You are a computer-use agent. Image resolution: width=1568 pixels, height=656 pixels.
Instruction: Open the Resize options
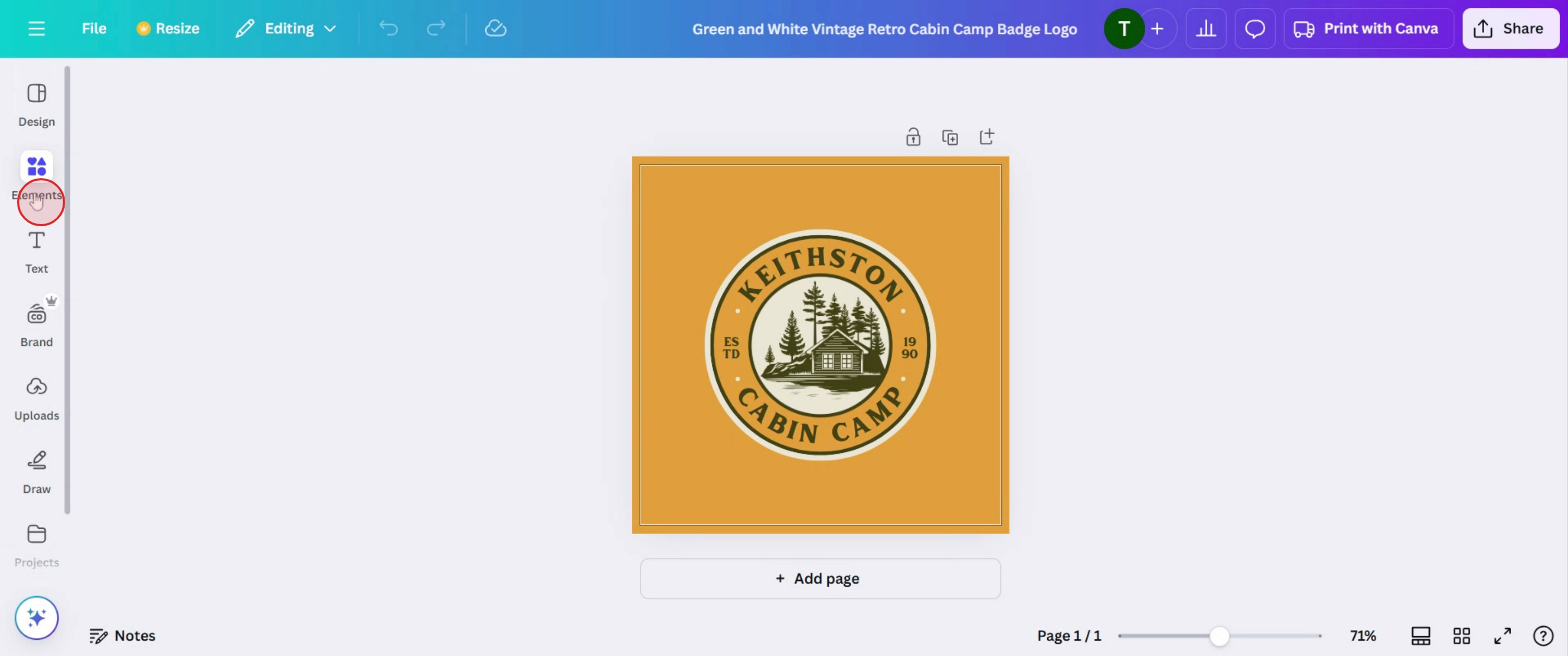[168, 29]
